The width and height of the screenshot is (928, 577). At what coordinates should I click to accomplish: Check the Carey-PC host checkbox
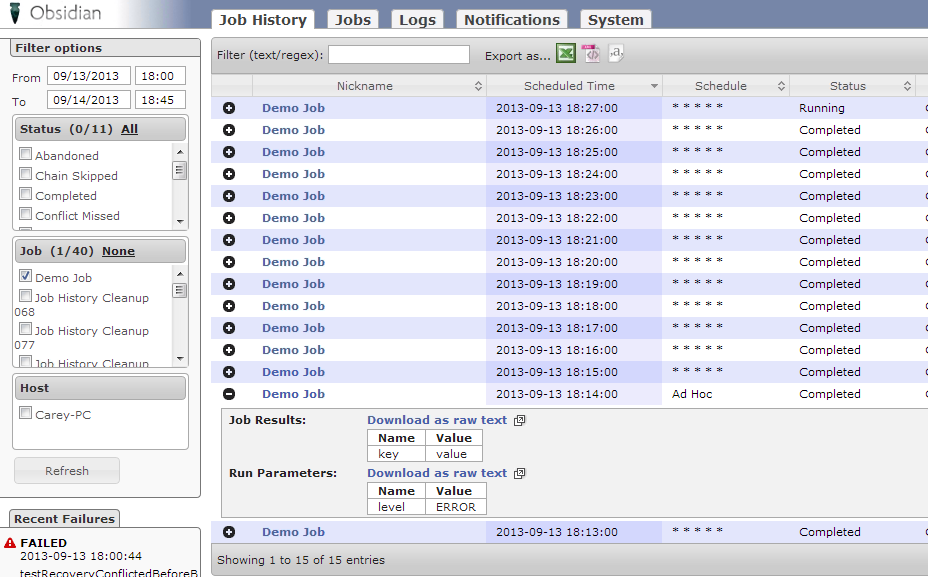tap(26, 413)
